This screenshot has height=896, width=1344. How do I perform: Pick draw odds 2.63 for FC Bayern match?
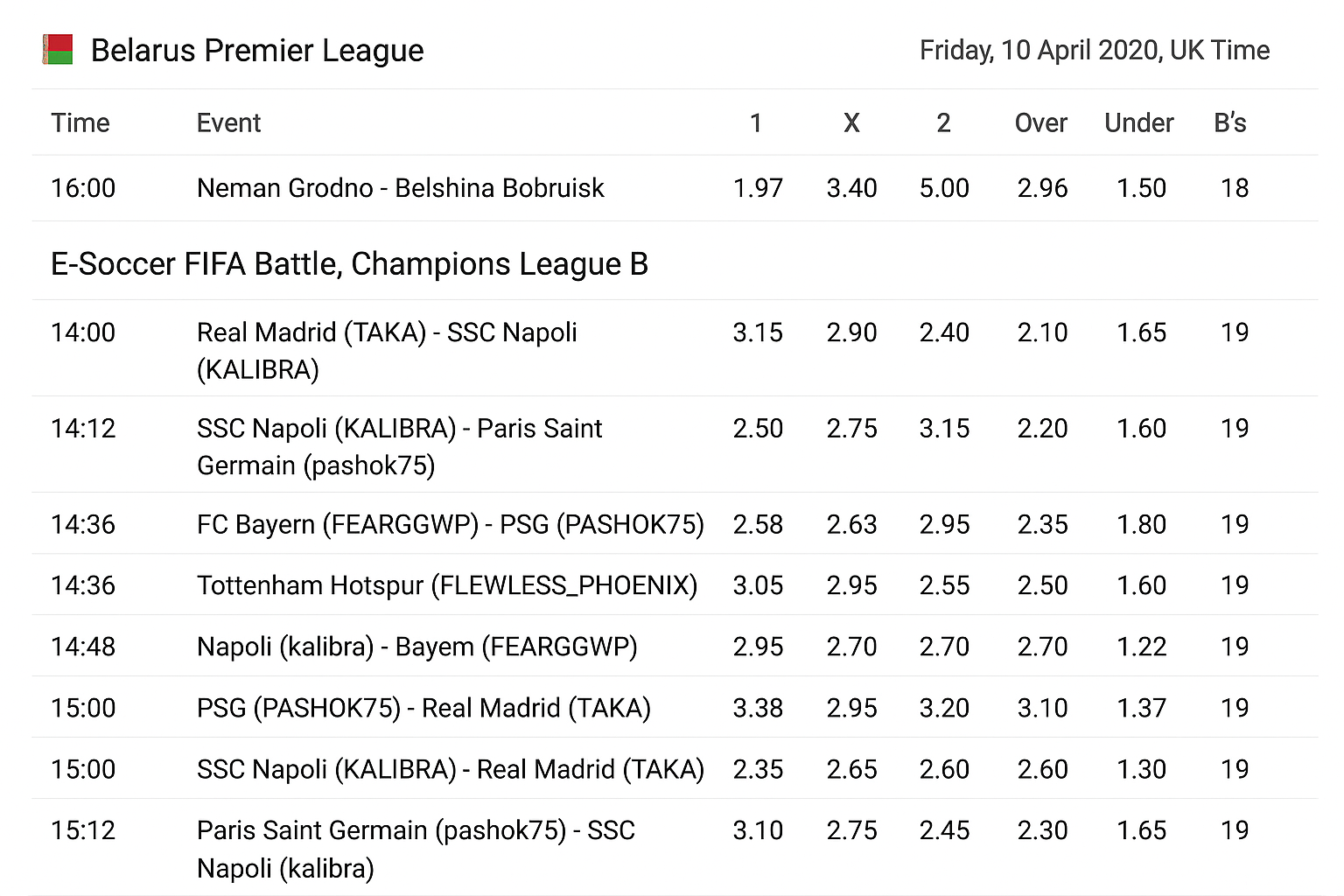click(851, 524)
